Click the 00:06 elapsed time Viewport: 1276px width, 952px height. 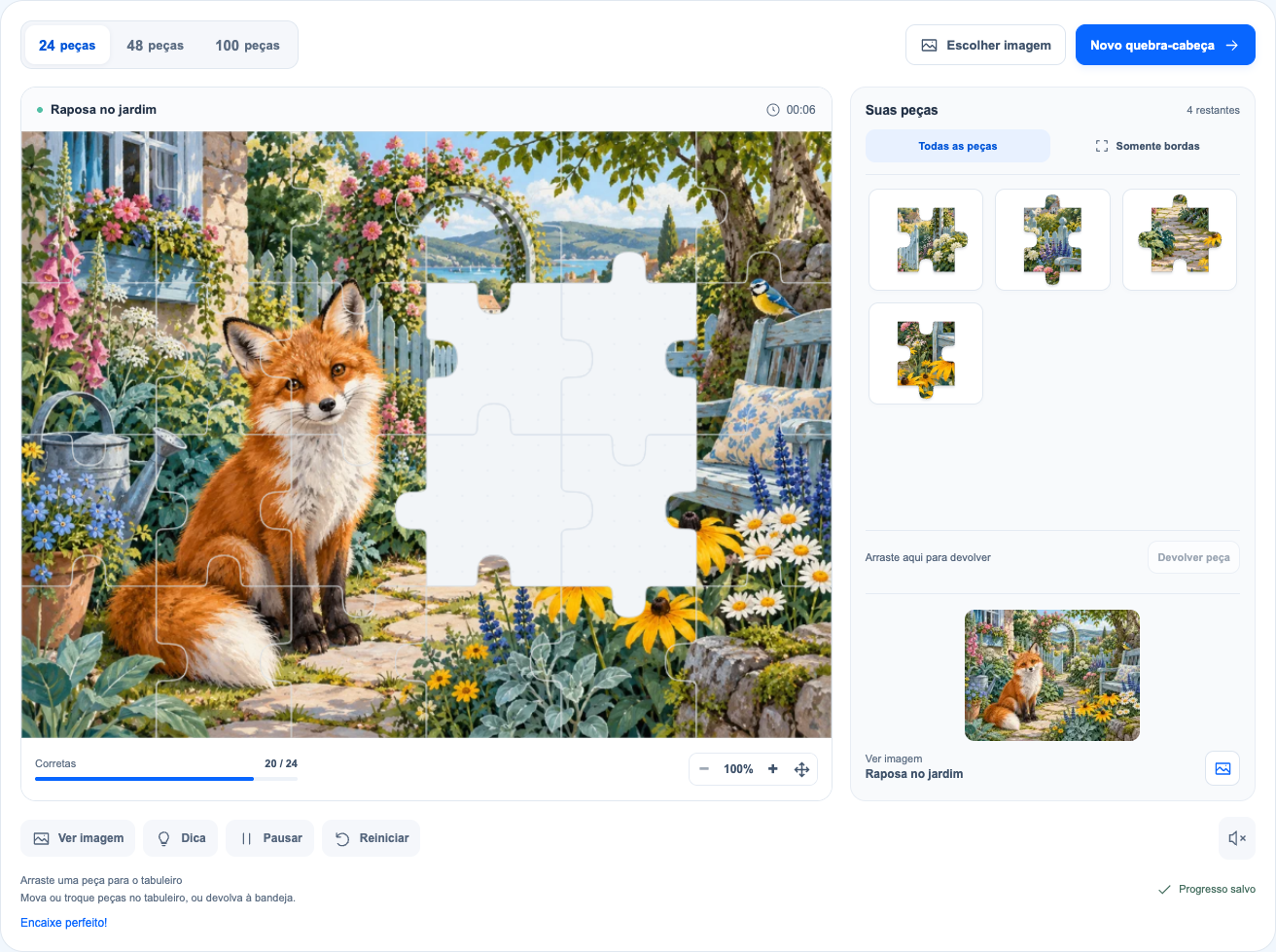(800, 110)
